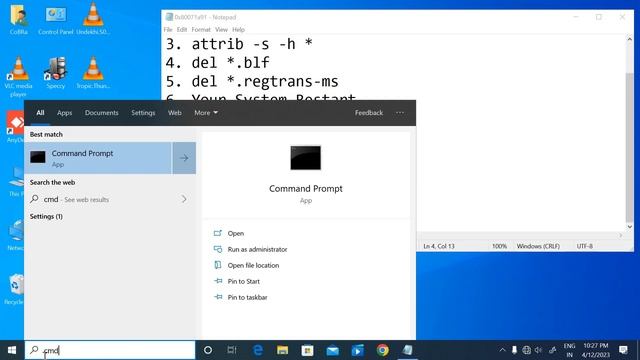Click Notepad scroll down arrow

629,227
